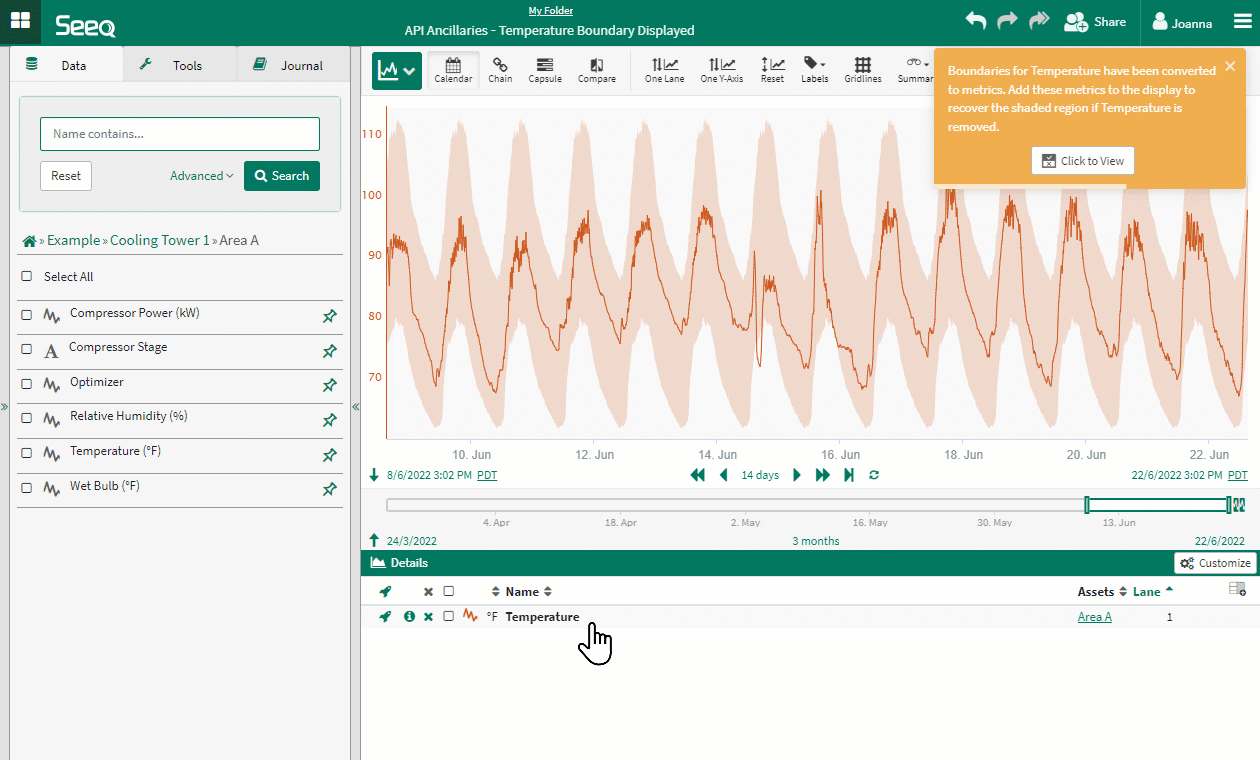Remove Temperature with the X icon

click(x=428, y=617)
